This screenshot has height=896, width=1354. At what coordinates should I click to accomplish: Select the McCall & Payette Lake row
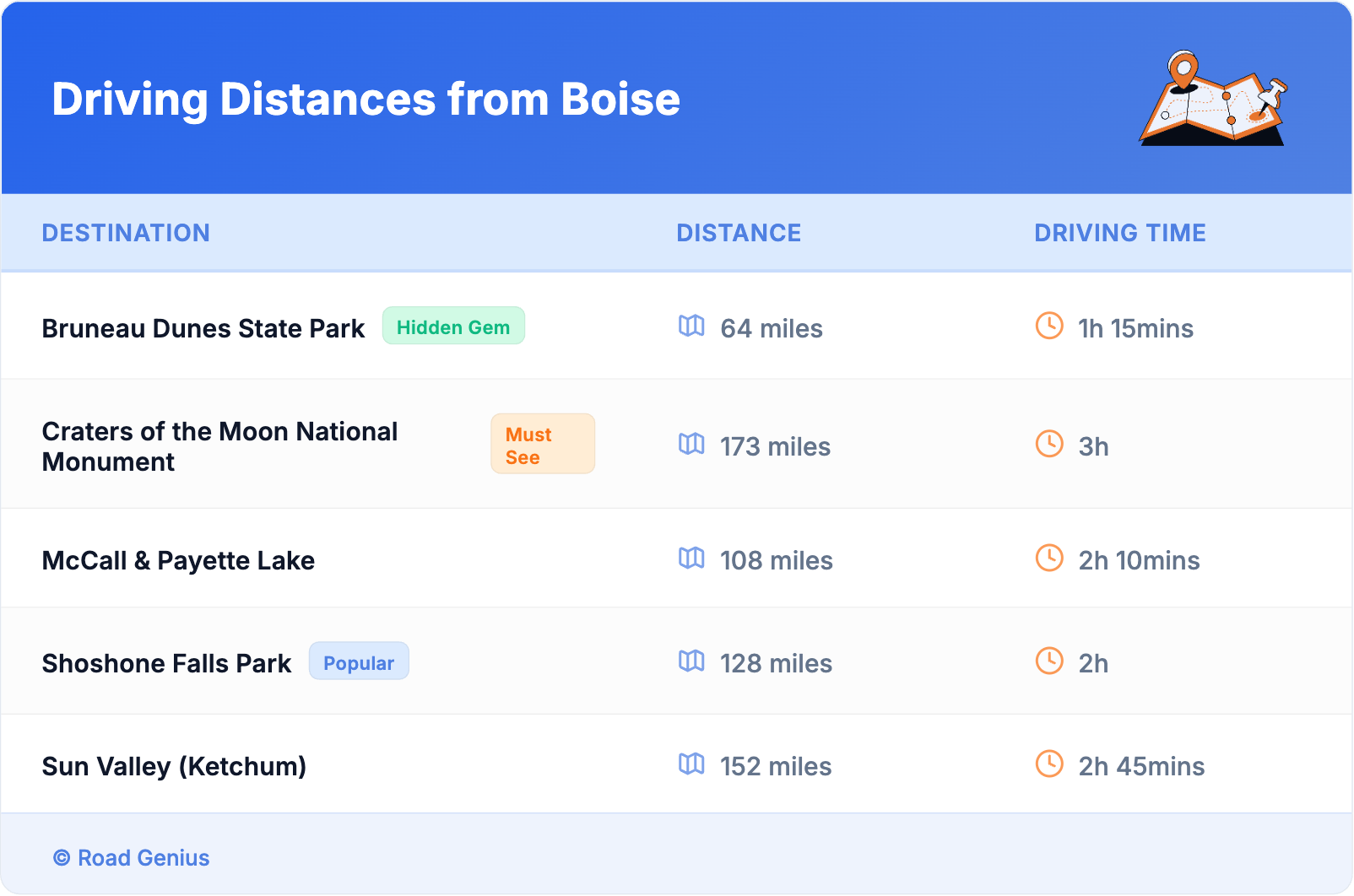click(x=178, y=560)
